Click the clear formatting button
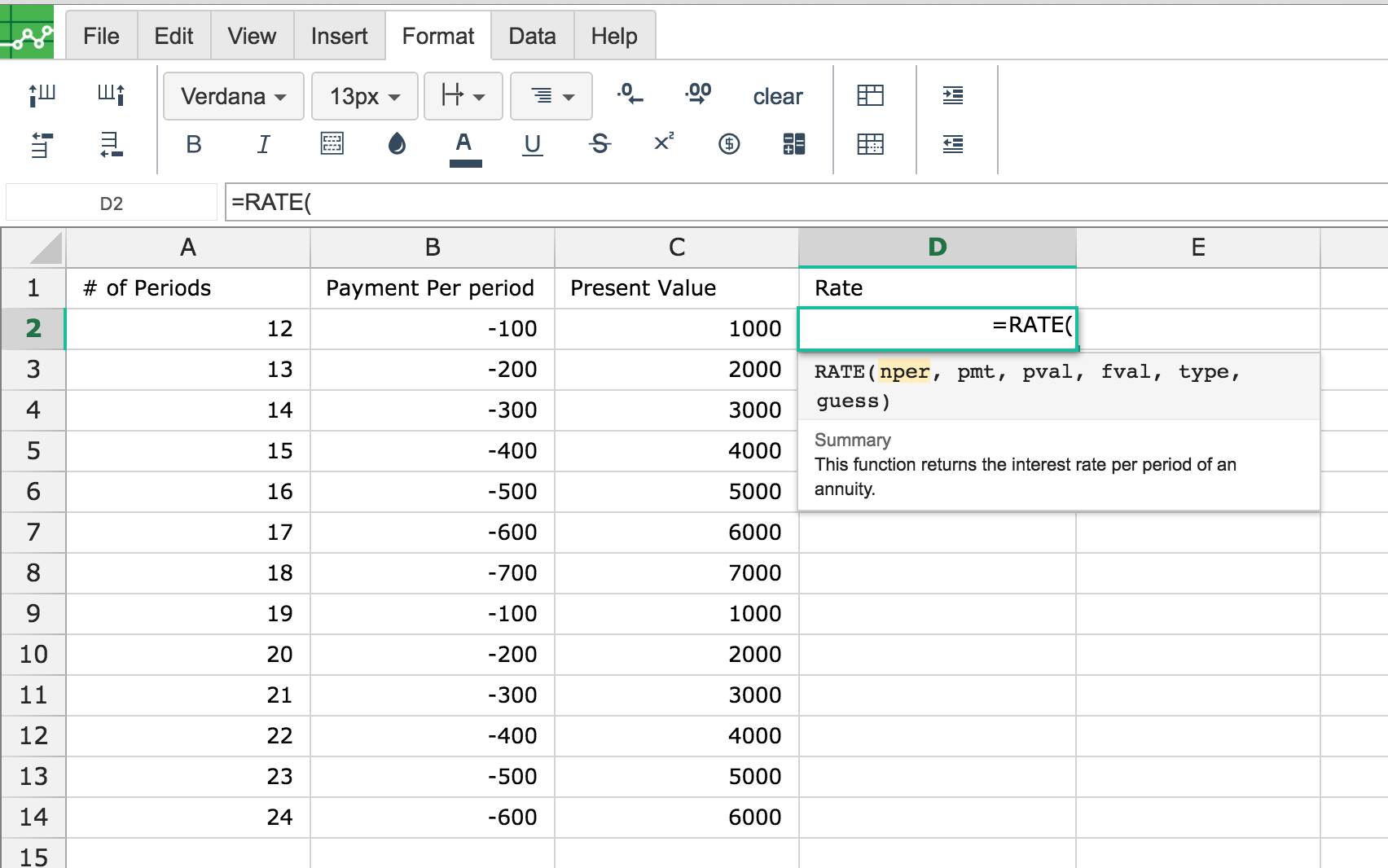This screenshot has height=868, width=1388. coord(778,96)
